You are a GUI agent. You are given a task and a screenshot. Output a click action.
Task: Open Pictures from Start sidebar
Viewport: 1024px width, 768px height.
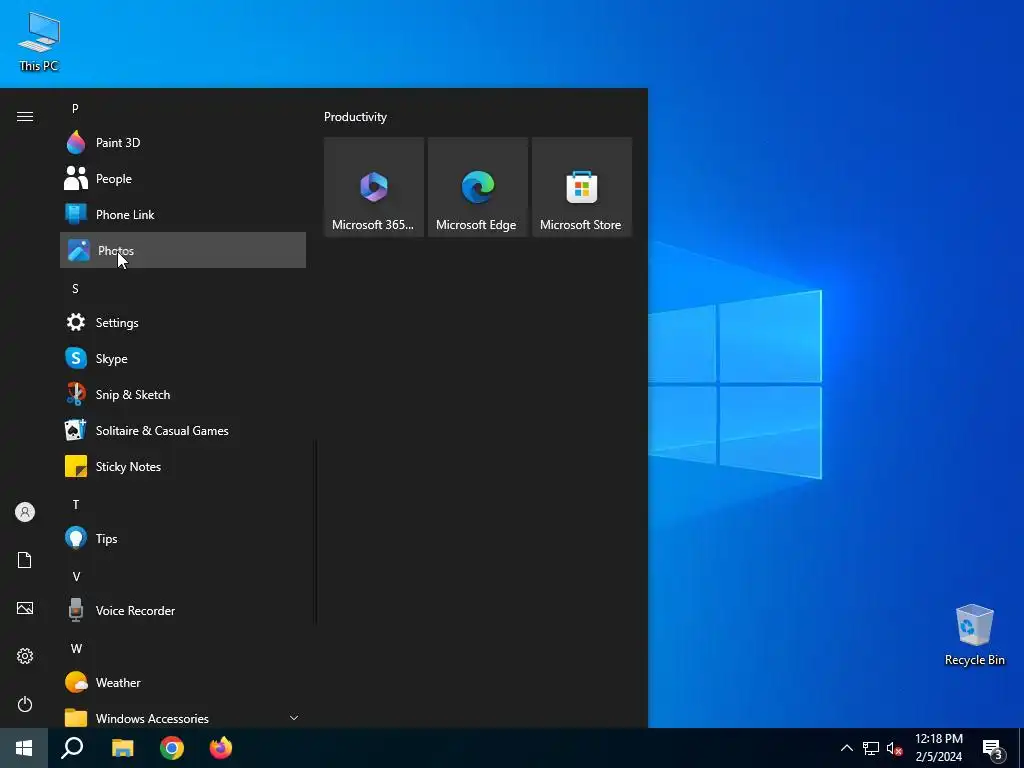[x=25, y=608]
